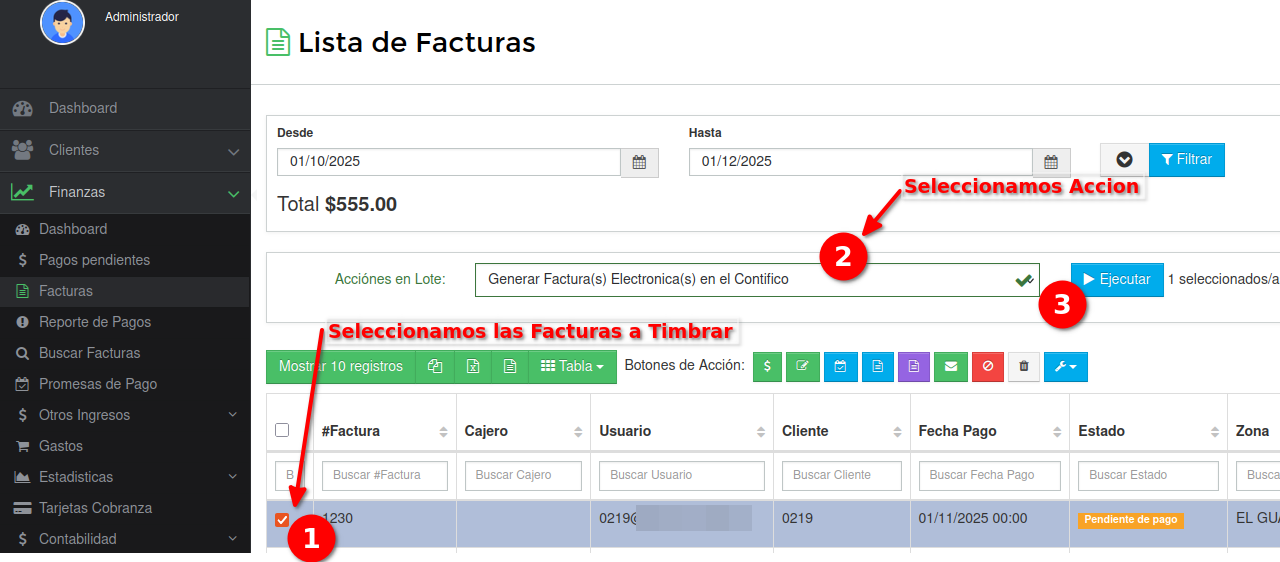Click the green edit invoice action button
This screenshot has width=1280, height=562.
802,367
